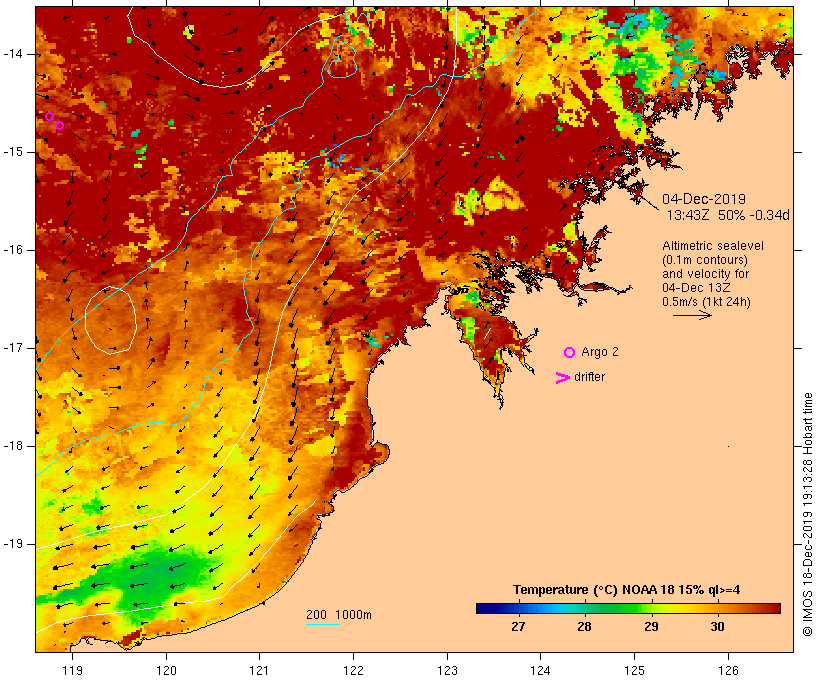This screenshot has width=820, height=680.
Task: Click the '0.5m/s (1kt 24h)' scale text
Action: click(x=706, y=302)
